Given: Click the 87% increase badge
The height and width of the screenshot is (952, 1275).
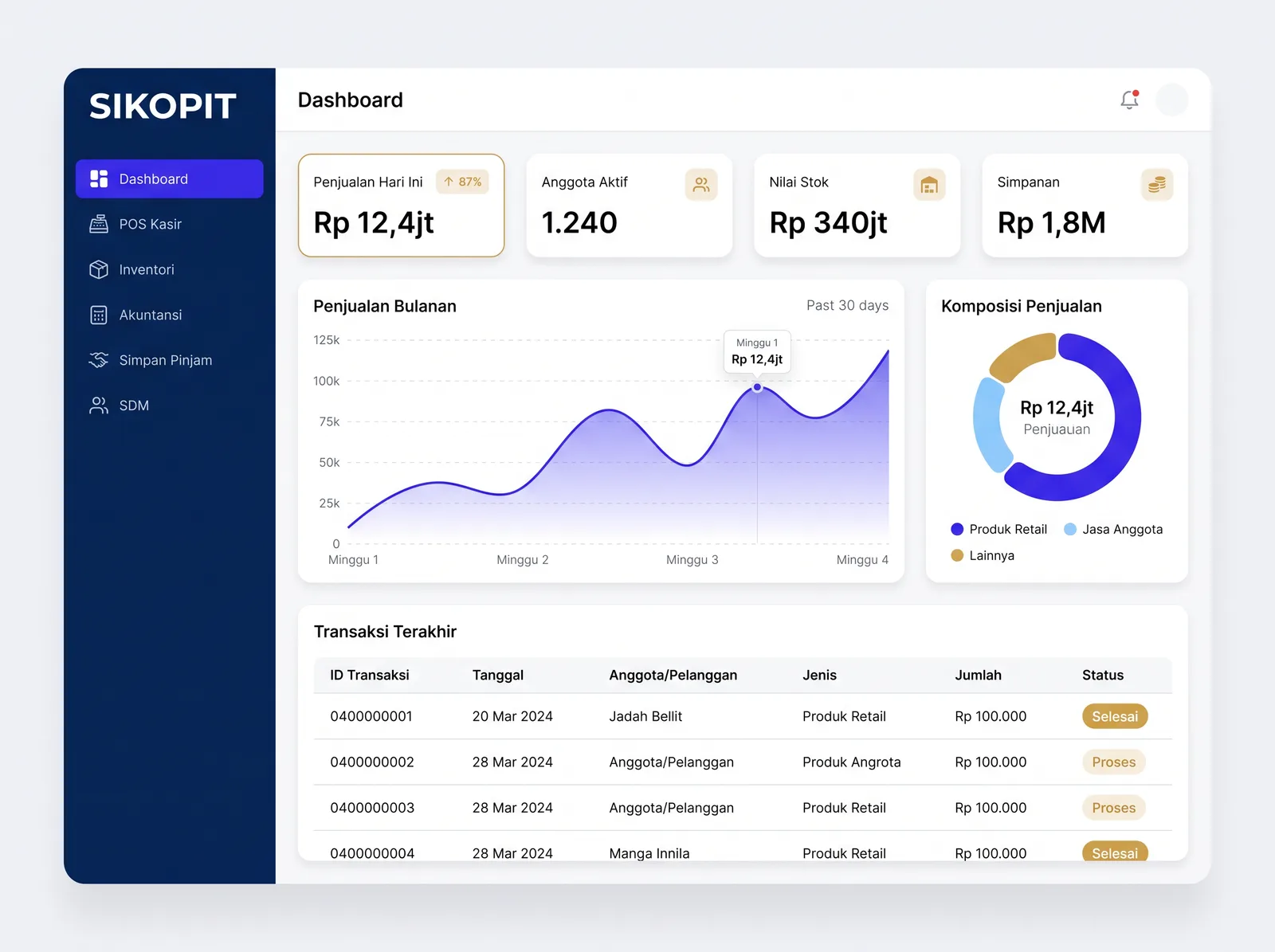Looking at the screenshot, I should (x=462, y=182).
